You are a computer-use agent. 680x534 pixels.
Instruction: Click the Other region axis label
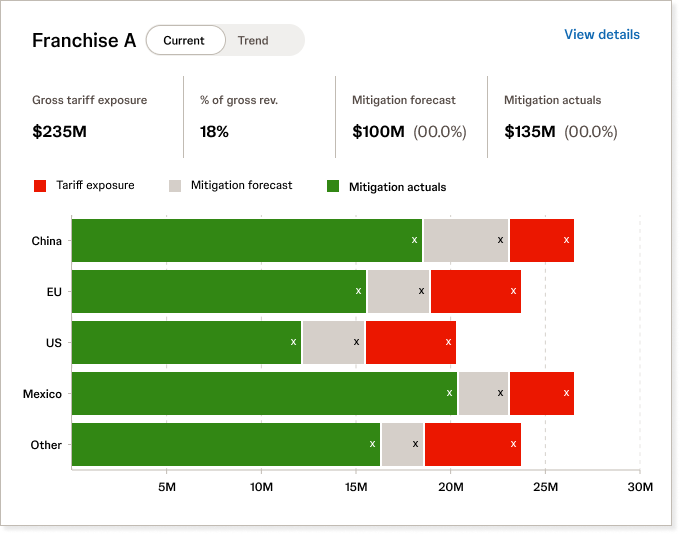pyautogui.click(x=46, y=445)
